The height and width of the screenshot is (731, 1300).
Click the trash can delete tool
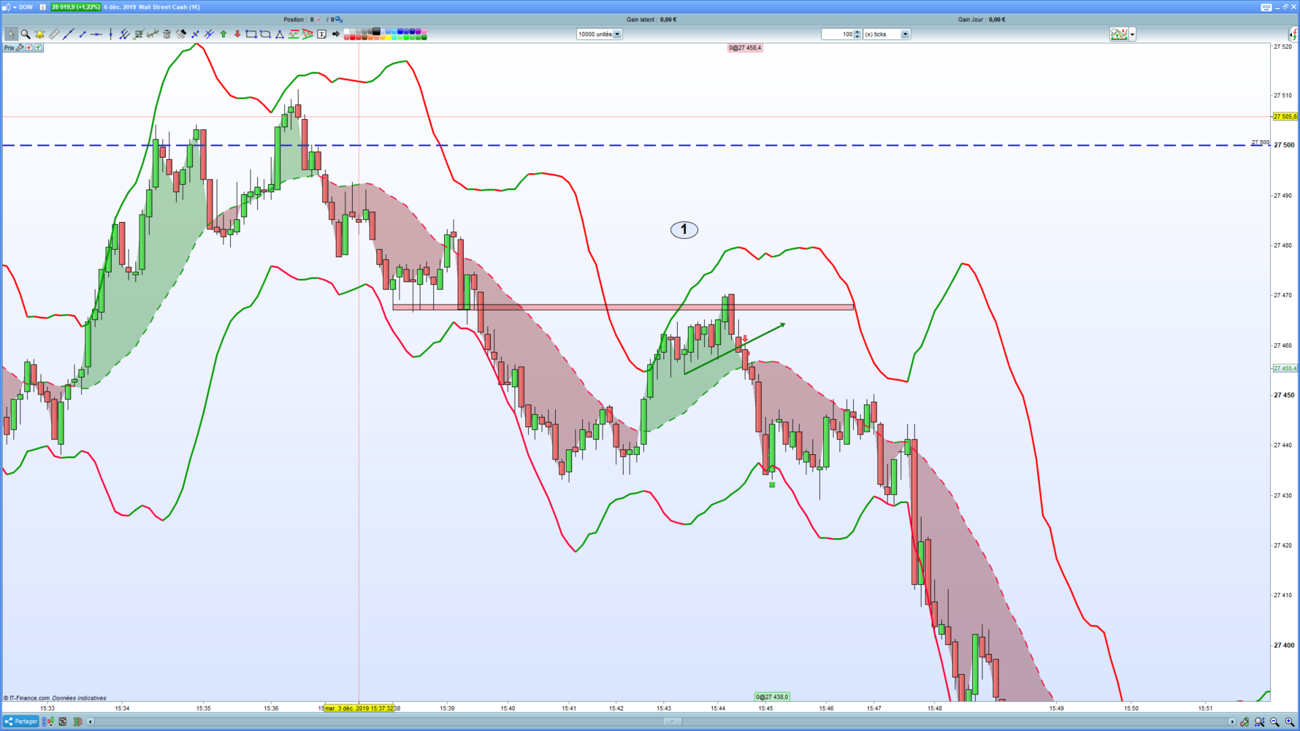tap(167, 34)
